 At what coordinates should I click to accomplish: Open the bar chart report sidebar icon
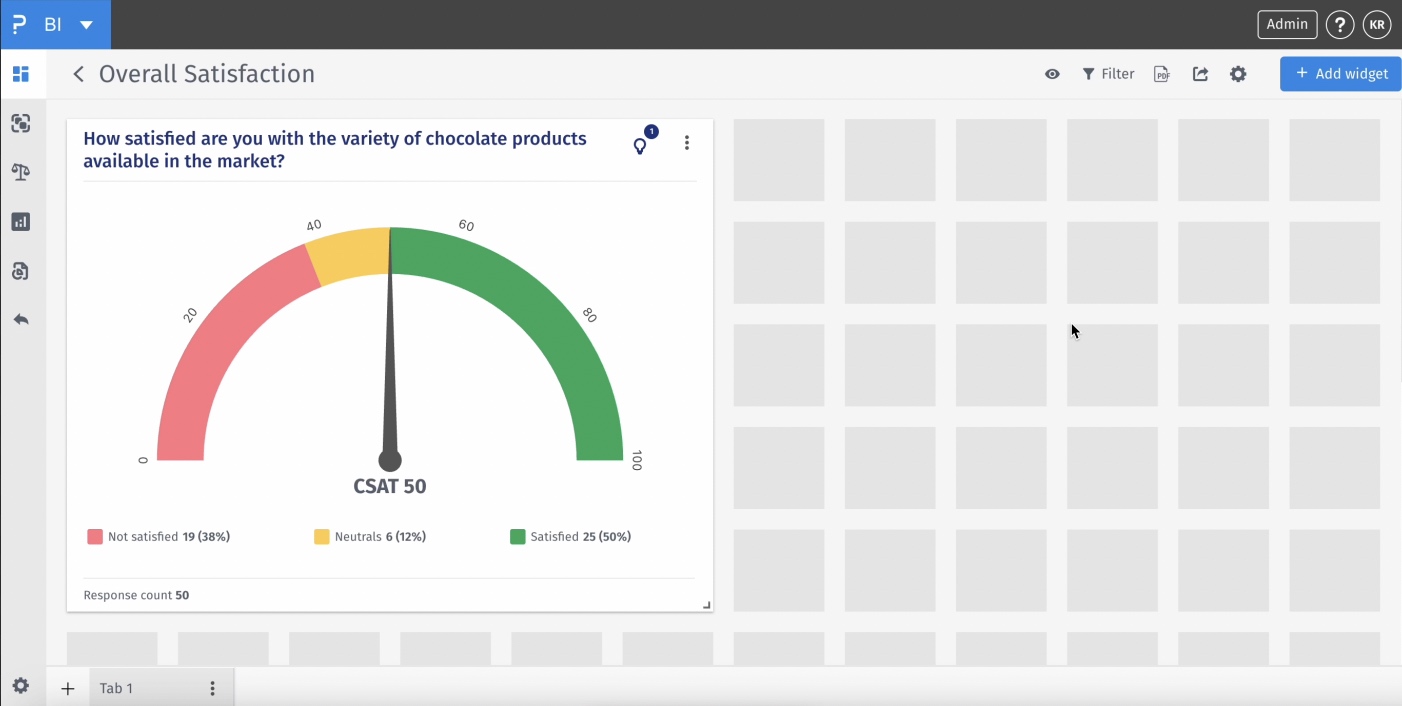point(21,222)
